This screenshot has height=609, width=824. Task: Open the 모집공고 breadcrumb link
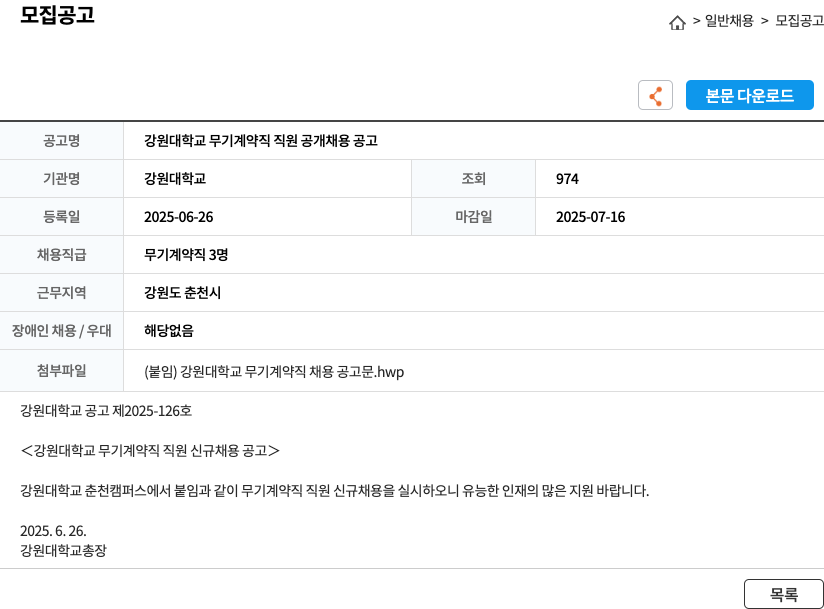coord(799,21)
